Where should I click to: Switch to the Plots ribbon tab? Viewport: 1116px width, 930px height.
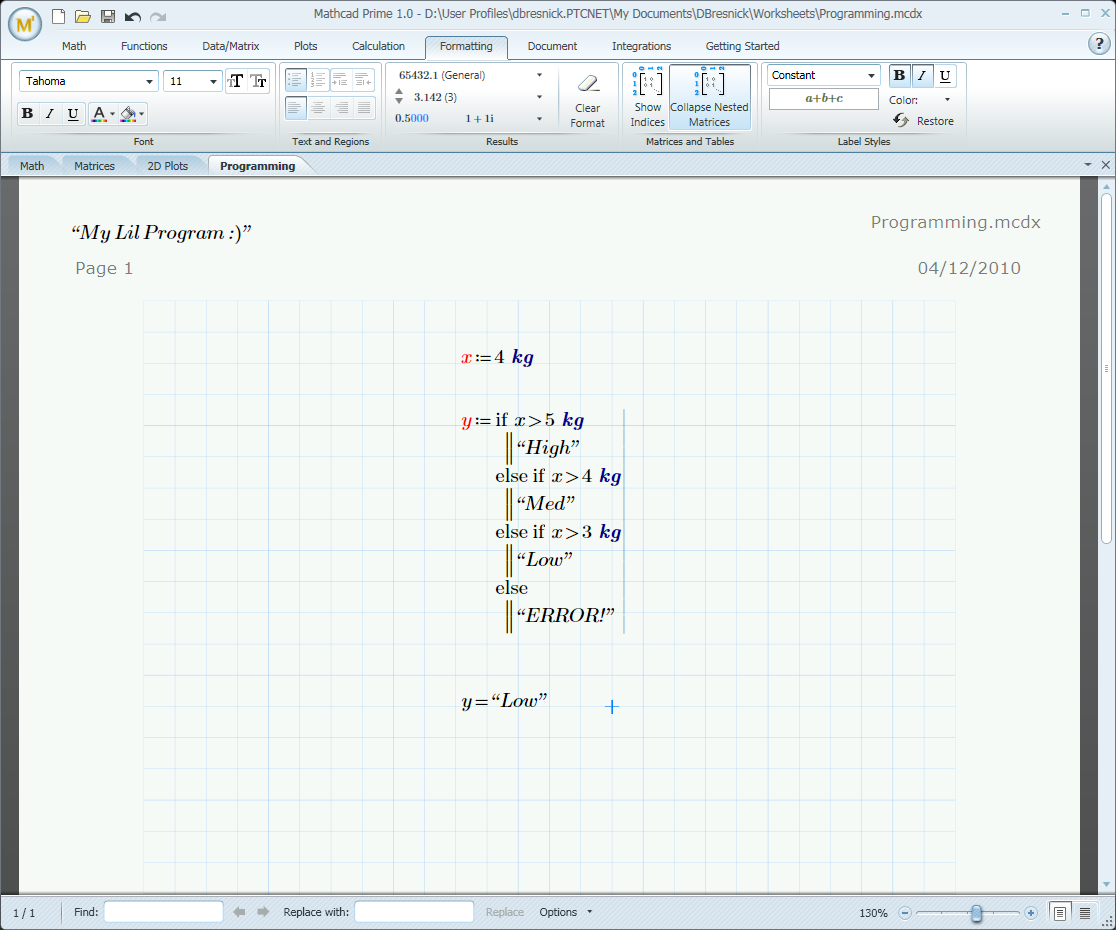point(306,46)
